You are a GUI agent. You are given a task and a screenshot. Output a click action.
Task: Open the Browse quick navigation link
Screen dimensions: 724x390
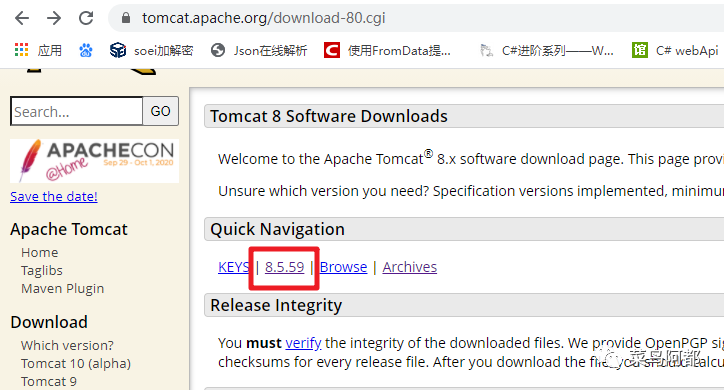point(344,267)
